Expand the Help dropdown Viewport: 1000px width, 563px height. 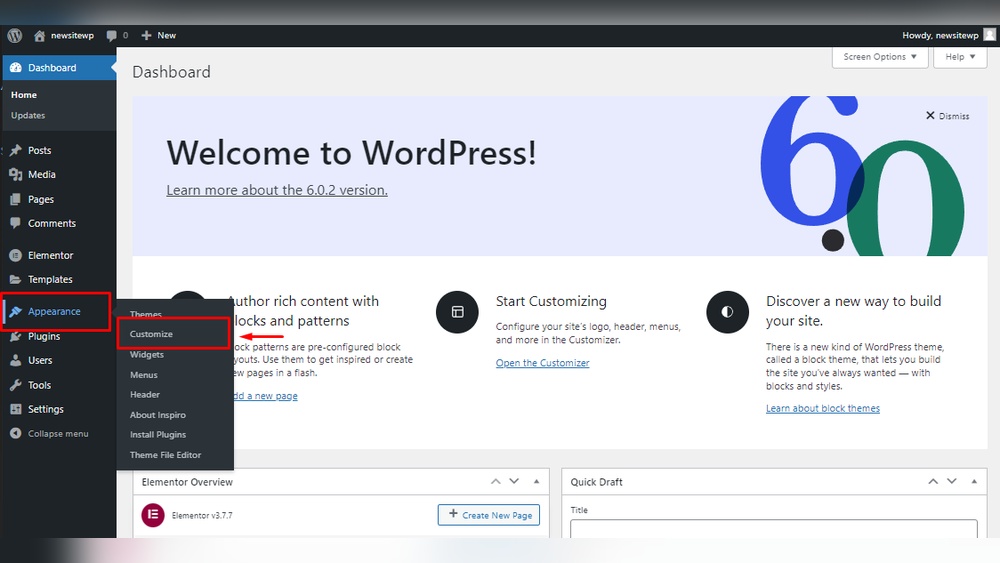[x=960, y=57]
